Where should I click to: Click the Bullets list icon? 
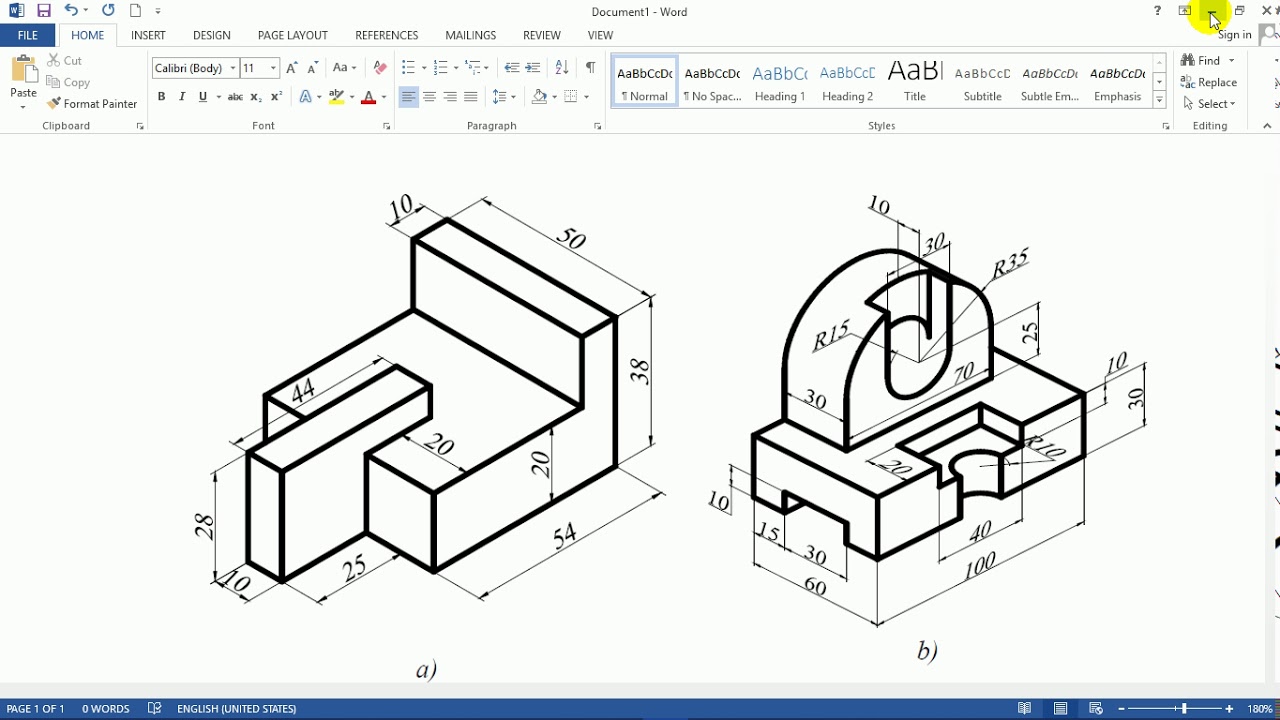(408, 68)
